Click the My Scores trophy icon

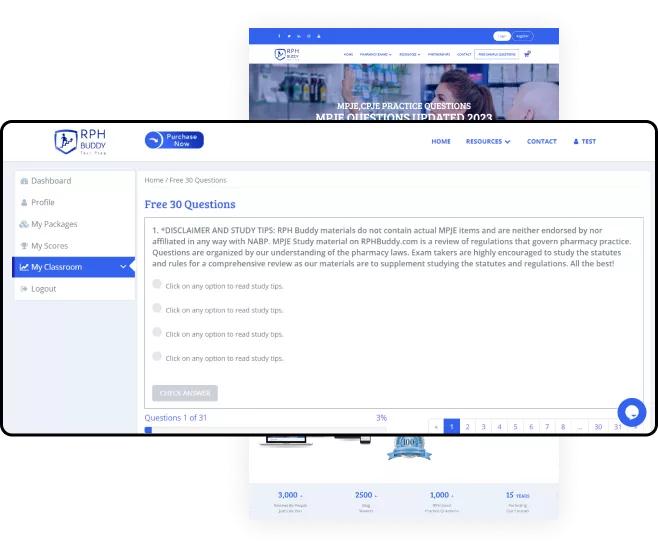pyautogui.click(x=24, y=246)
